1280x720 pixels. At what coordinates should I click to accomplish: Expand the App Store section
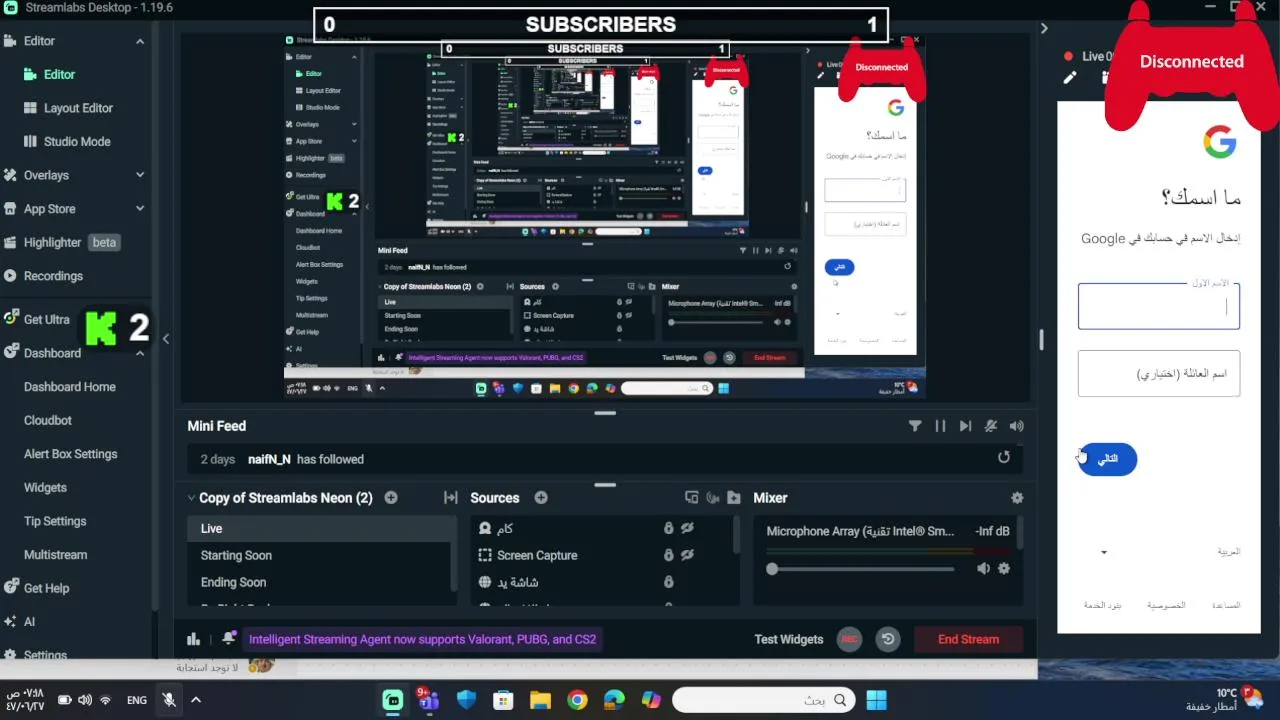[x=140, y=209]
